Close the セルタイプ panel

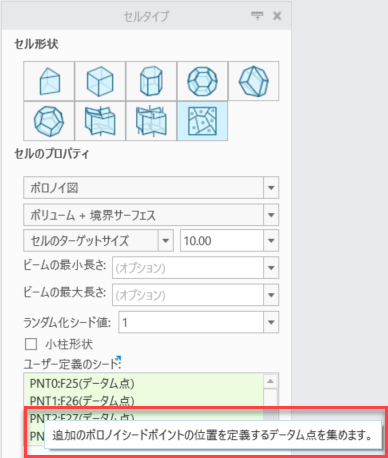(x=277, y=16)
